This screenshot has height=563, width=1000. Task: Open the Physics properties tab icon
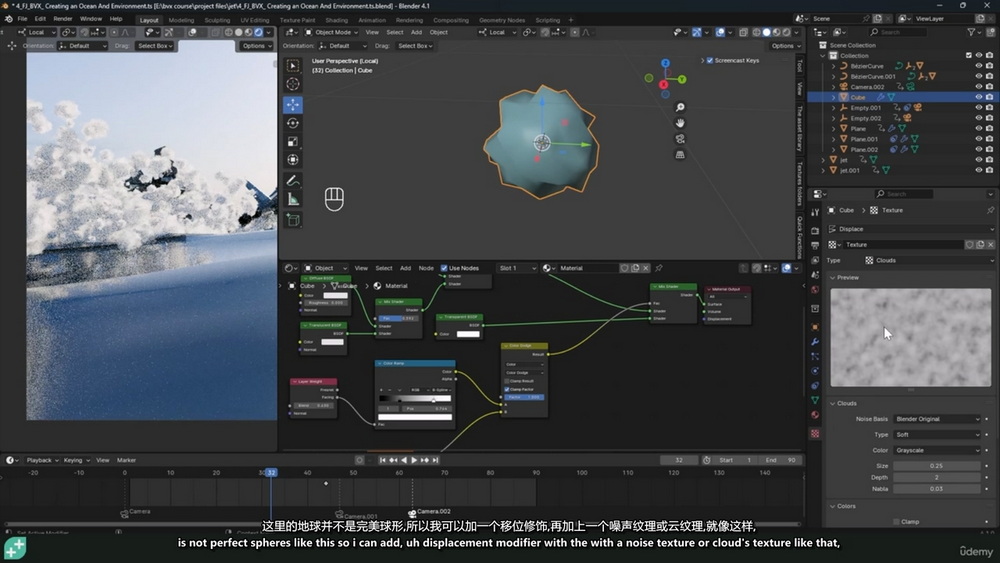(x=815, y=371)
